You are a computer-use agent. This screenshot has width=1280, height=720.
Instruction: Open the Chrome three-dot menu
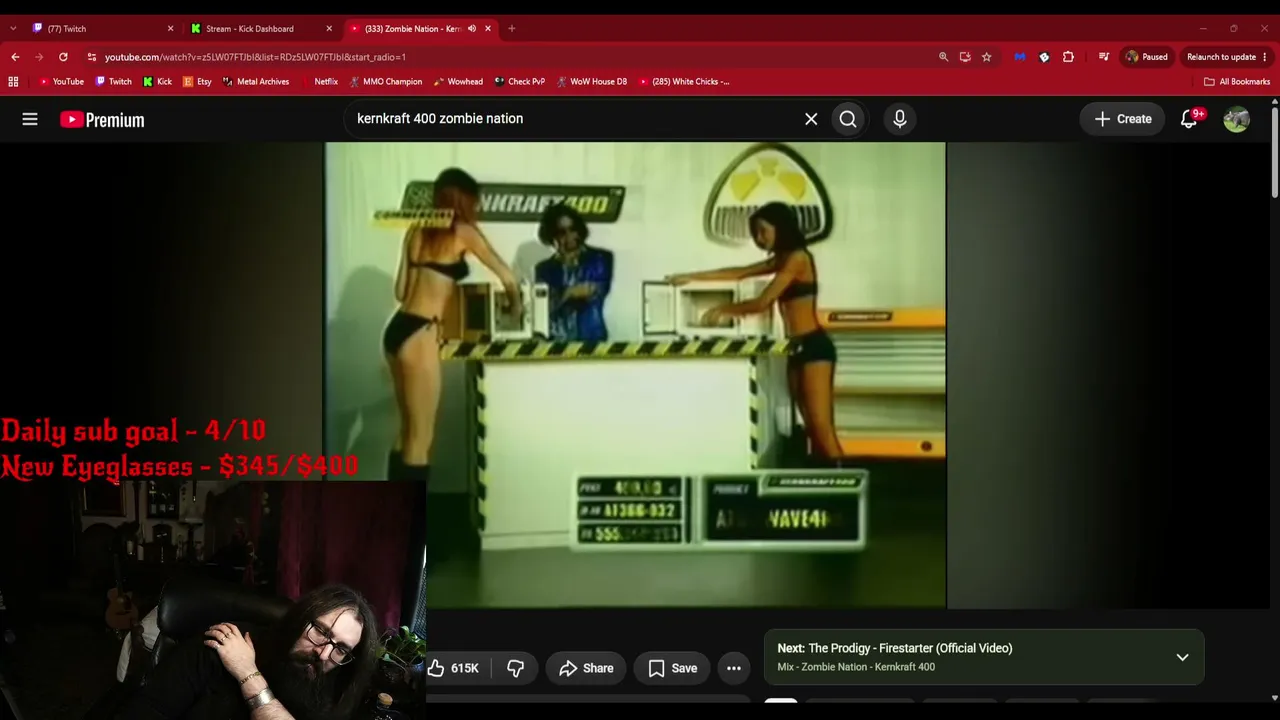(1265, 57)
